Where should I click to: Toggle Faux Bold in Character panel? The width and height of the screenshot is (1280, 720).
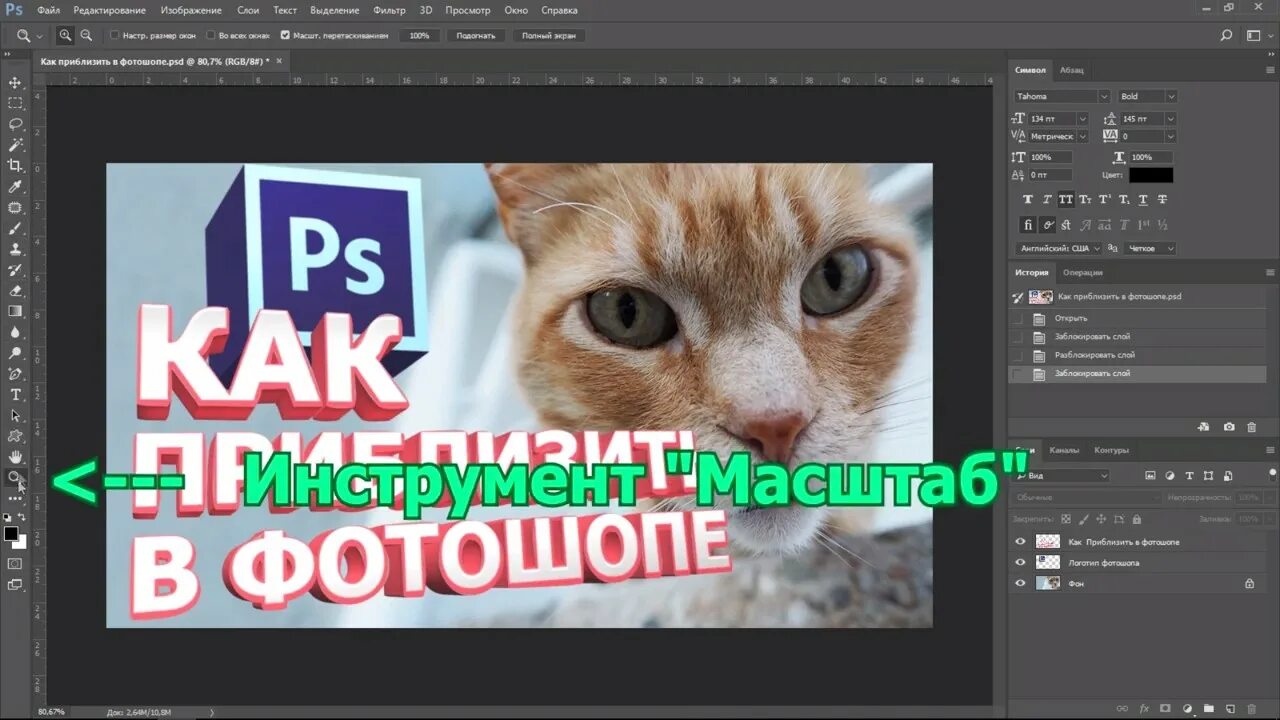pyautogui.click(x=1028, y=200)
